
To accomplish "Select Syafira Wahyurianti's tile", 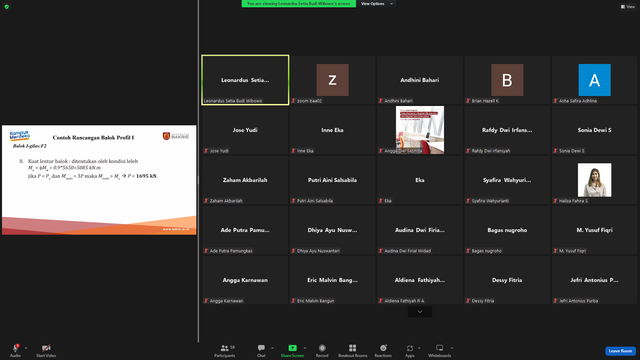I will [507, 180].
